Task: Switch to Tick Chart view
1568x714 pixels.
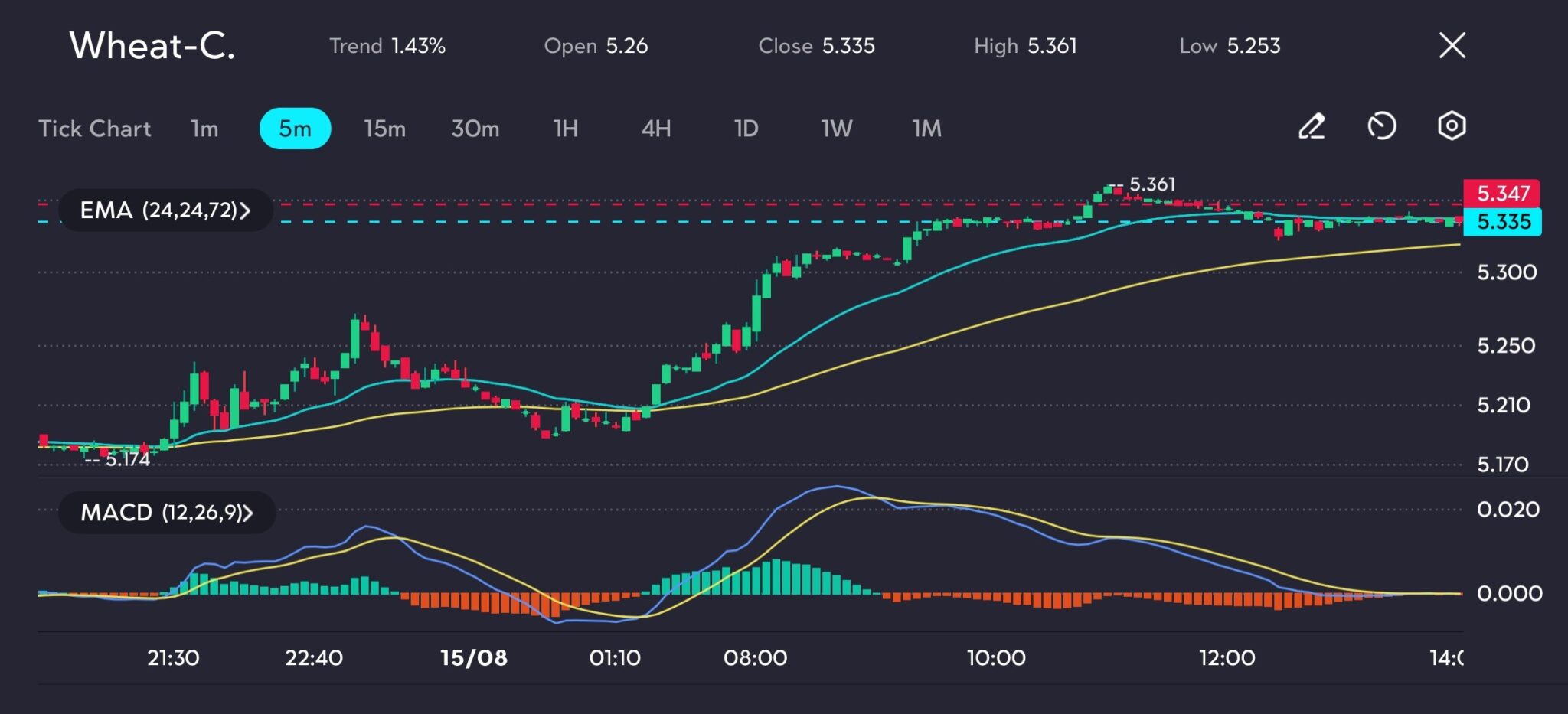Action: coord(95,129)
